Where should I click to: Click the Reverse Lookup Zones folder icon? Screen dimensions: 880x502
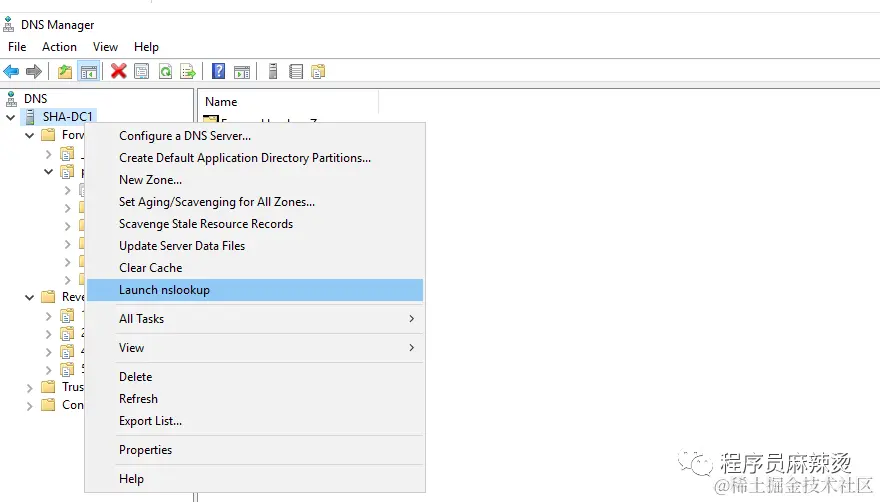click(x=48, y=296)
